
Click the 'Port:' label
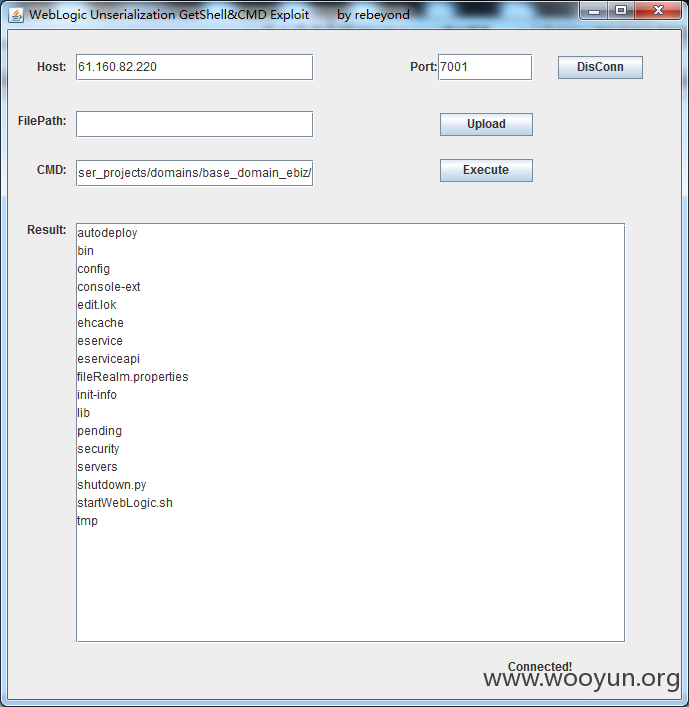[423, 67]
